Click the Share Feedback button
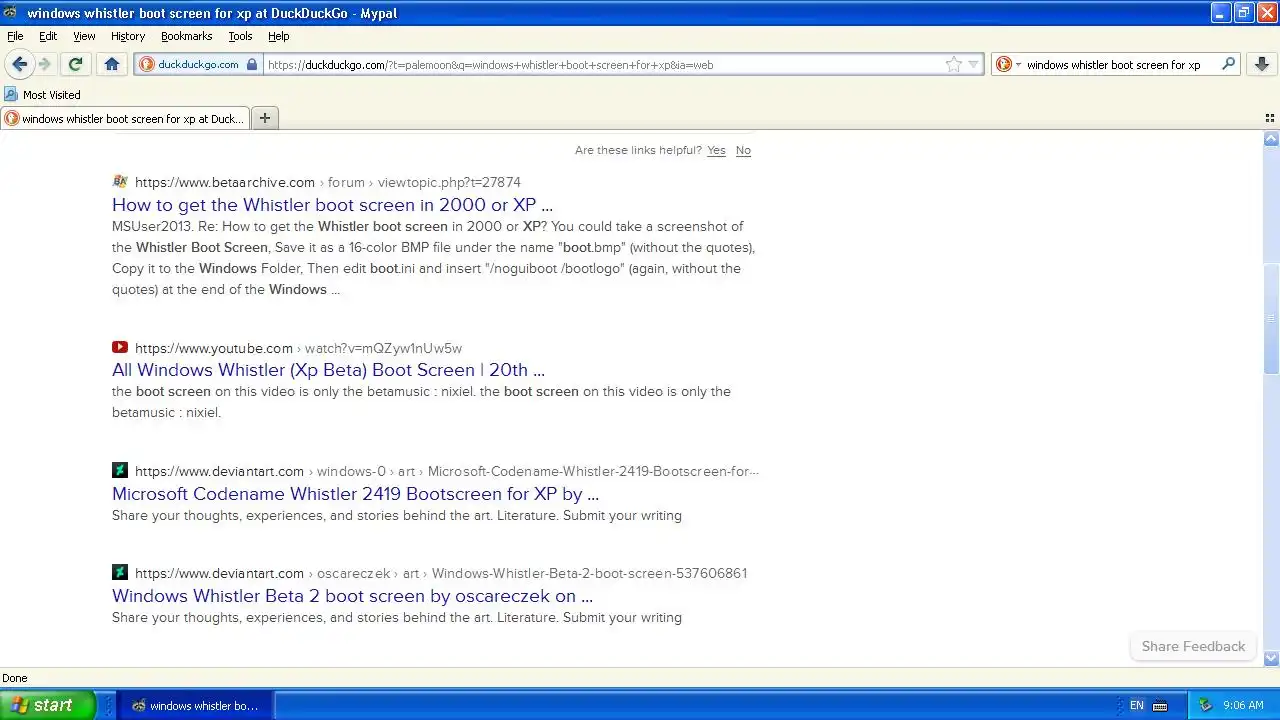The width and height of the screenshot is (1280, 720). [1193, 646]
